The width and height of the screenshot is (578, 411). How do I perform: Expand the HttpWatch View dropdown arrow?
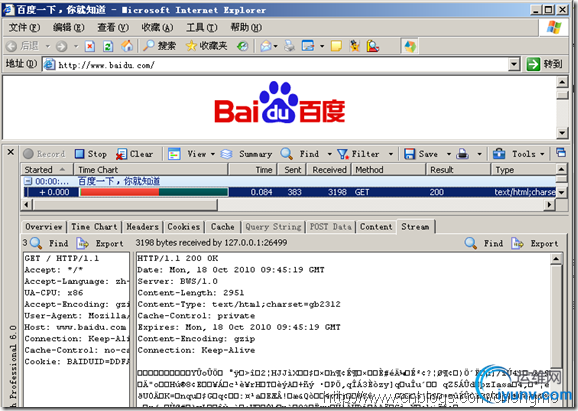213,154
